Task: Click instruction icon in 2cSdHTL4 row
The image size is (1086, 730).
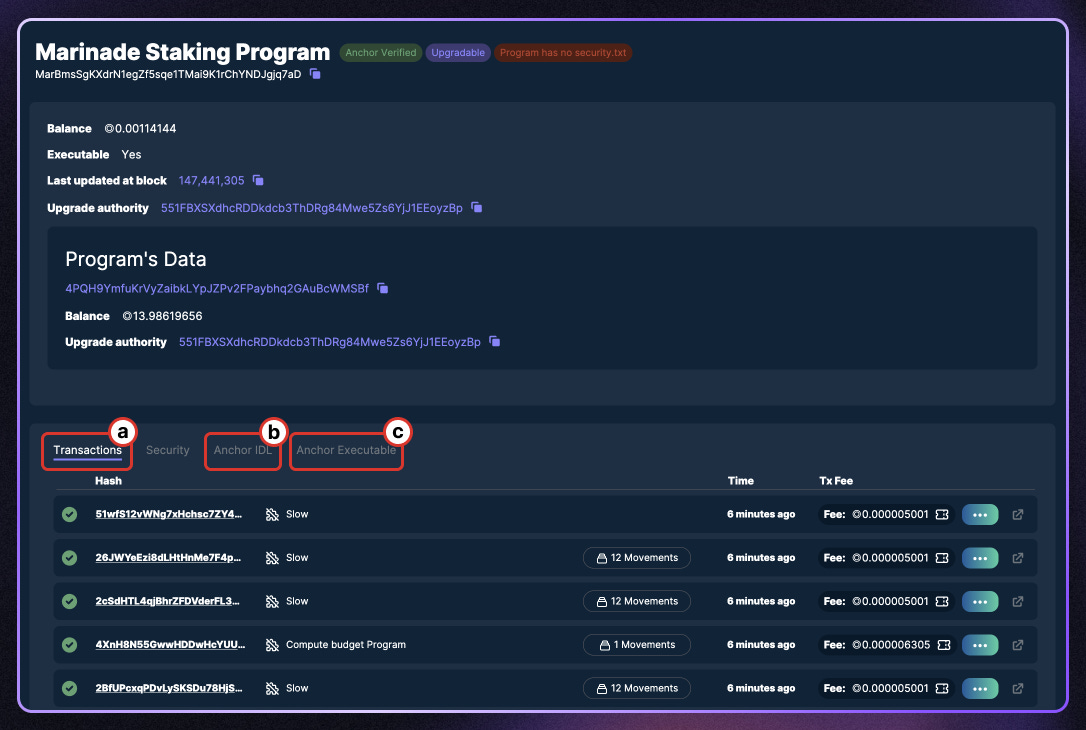Action: (272, 602)
